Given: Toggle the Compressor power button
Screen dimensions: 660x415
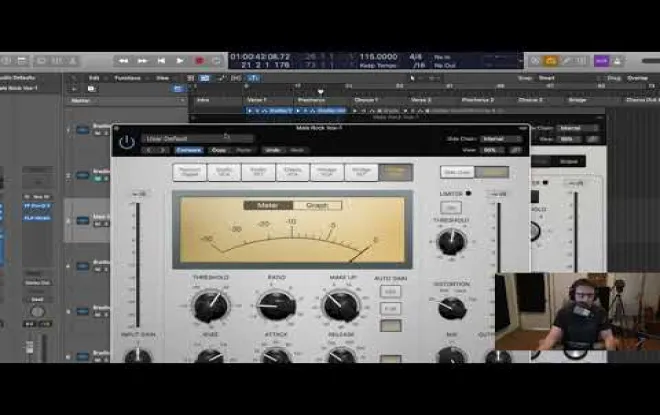Looking at the screenshot, I should tap(127, 142).
